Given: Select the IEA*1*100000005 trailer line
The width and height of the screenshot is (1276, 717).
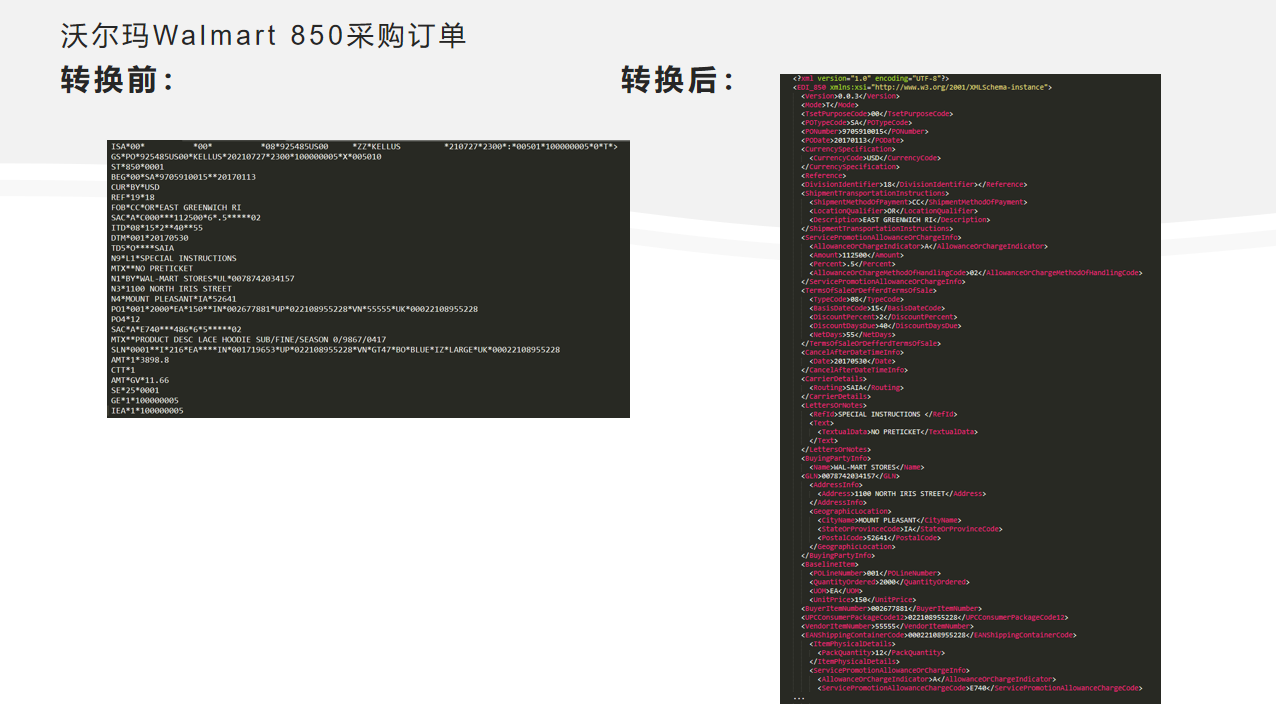Looking at the screenshot, I should pos(147,411).
